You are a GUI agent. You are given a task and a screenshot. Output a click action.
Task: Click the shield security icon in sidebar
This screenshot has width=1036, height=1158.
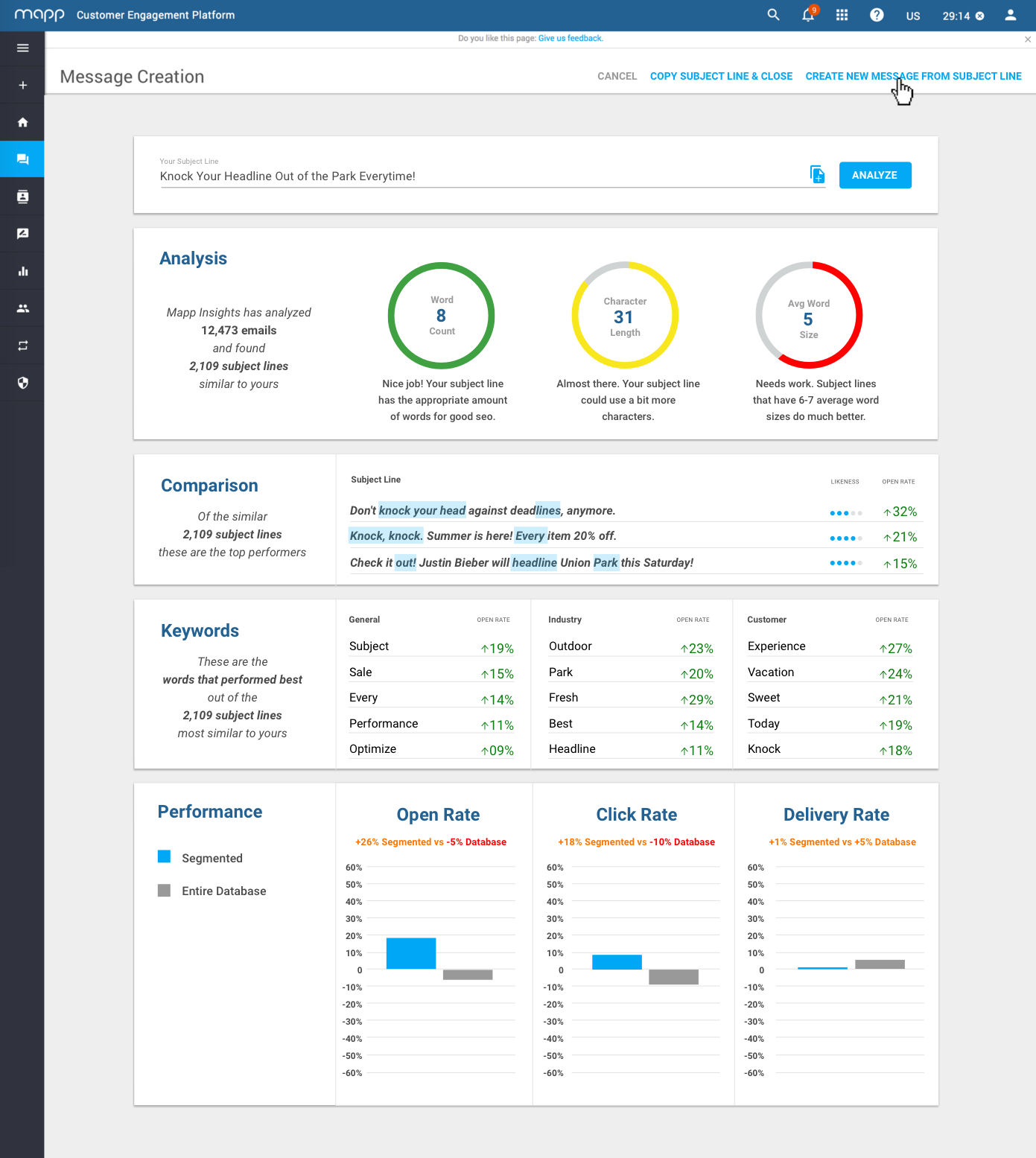tap(22, 383)
